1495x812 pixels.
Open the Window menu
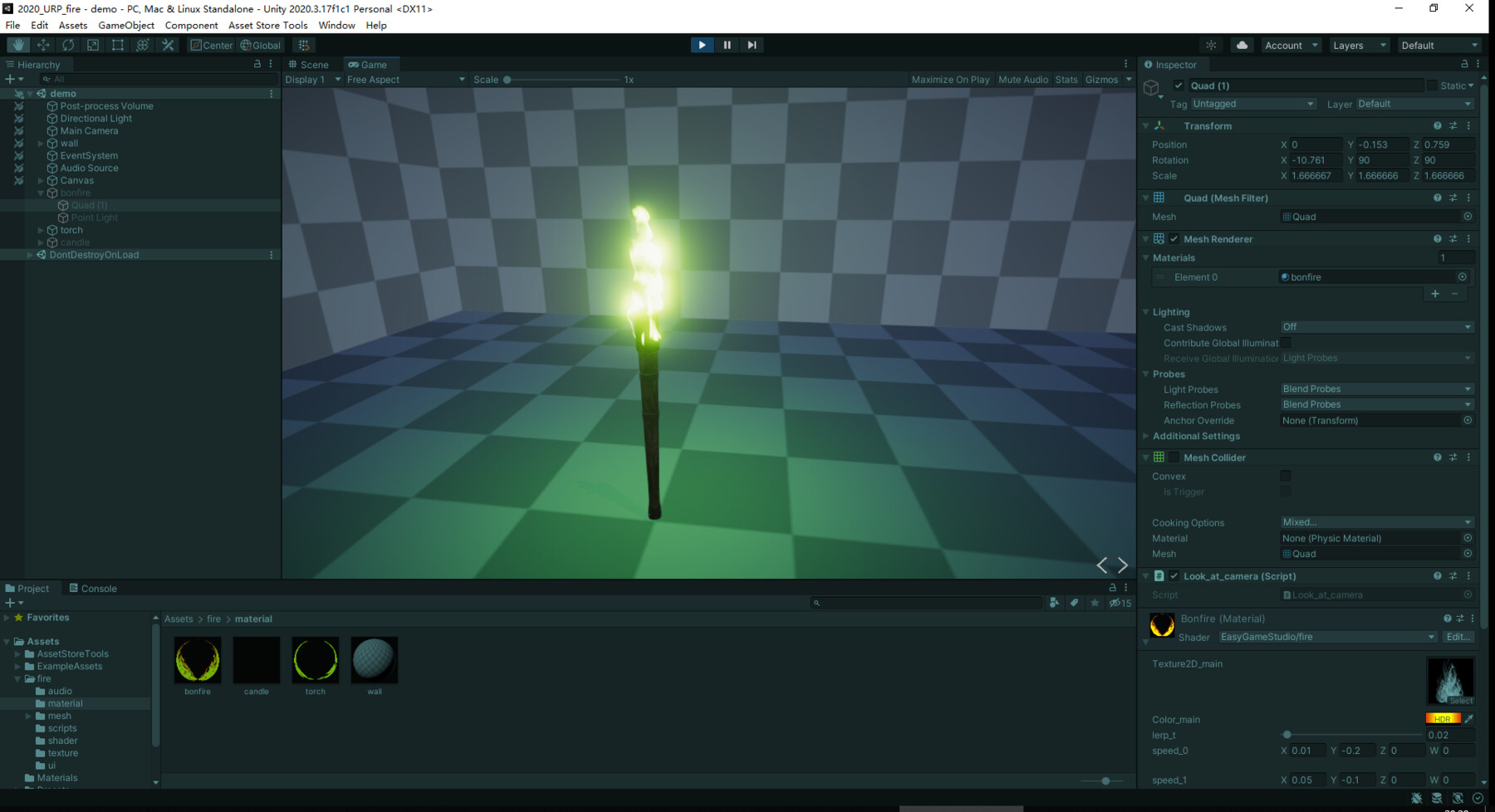tap(336, 25)
